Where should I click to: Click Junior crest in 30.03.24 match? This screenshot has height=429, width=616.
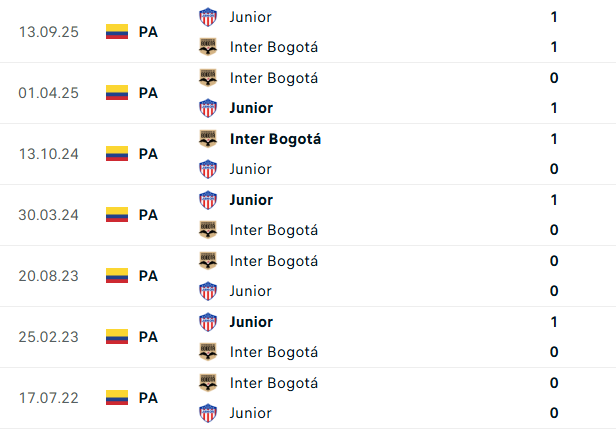pos(208,199)
